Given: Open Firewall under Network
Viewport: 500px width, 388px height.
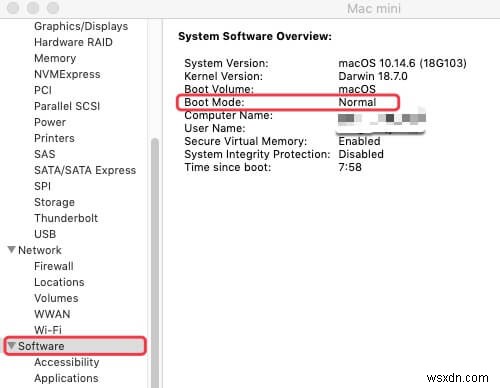Looking at the screenshot, I should click(x=54, y=266).
